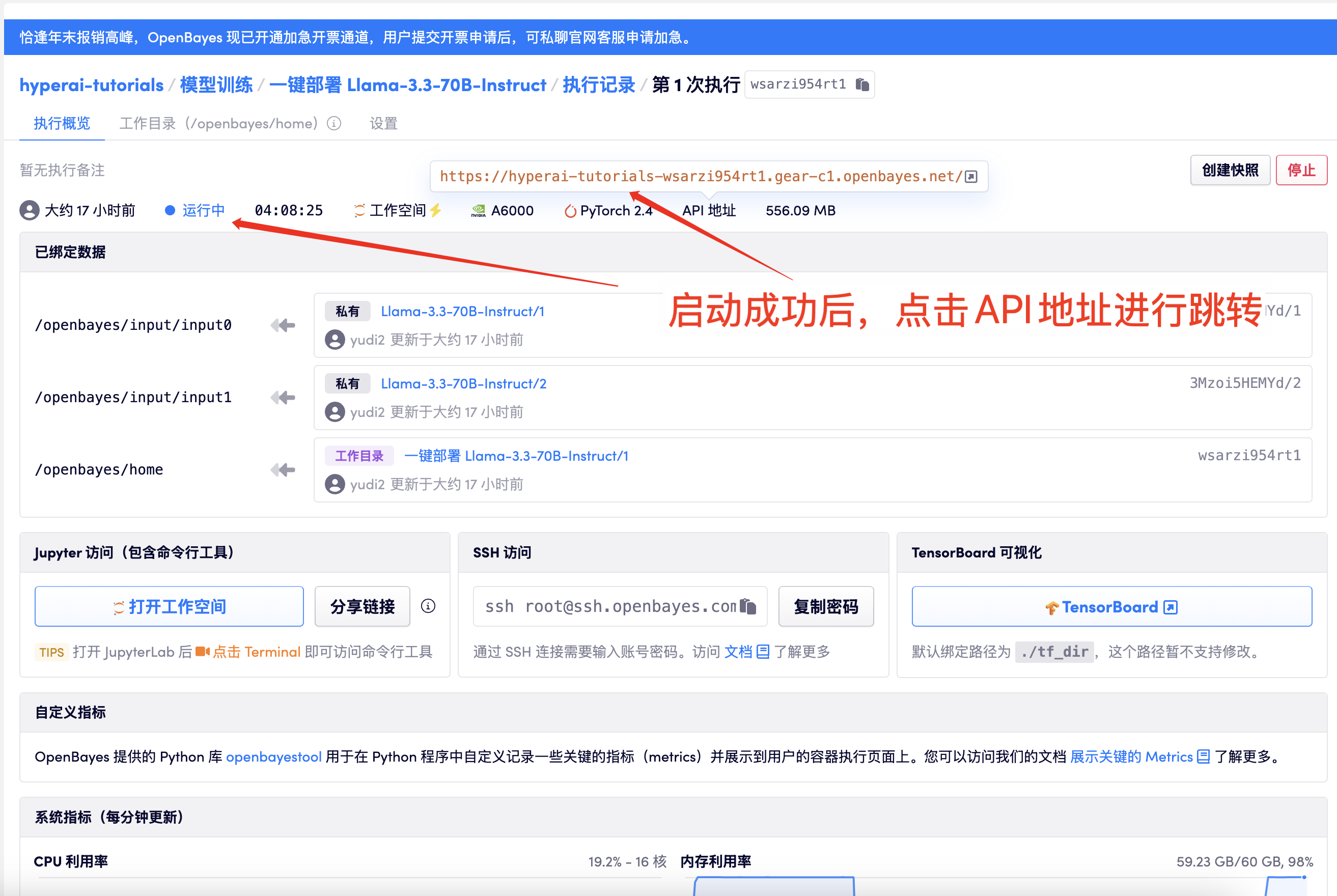
Task: Click the 执行记录 breadcrumb link
Action: click(x=599, y=85)
